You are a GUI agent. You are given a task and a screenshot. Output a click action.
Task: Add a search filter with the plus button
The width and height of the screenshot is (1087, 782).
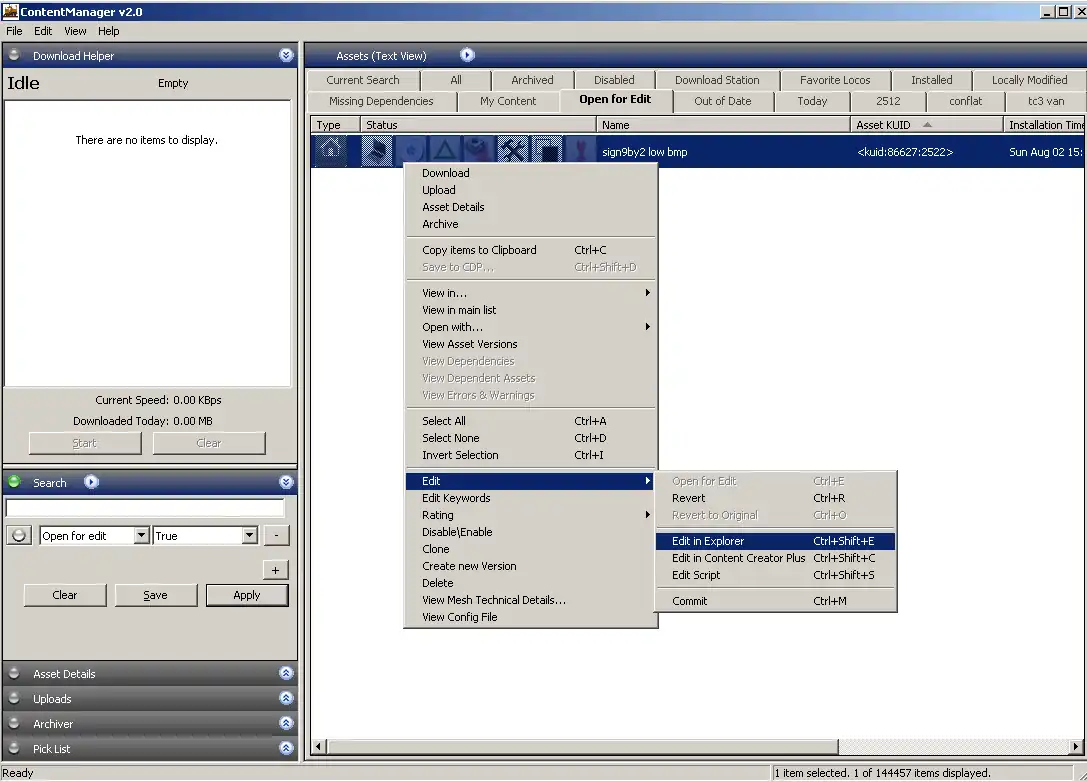coord(276,570)
